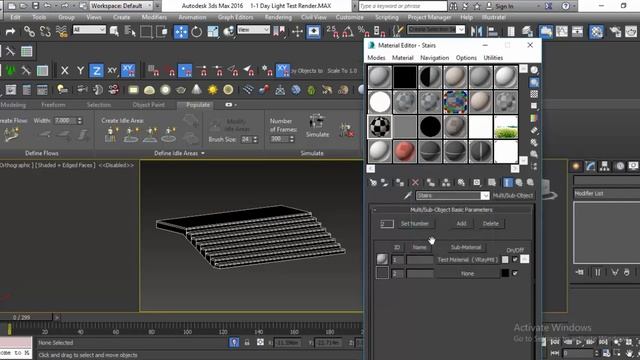Image resolution: width=640 pixels, height=360 pixels.
Task: Open the Modes menu in Material Editor
Action: [376, 58]
